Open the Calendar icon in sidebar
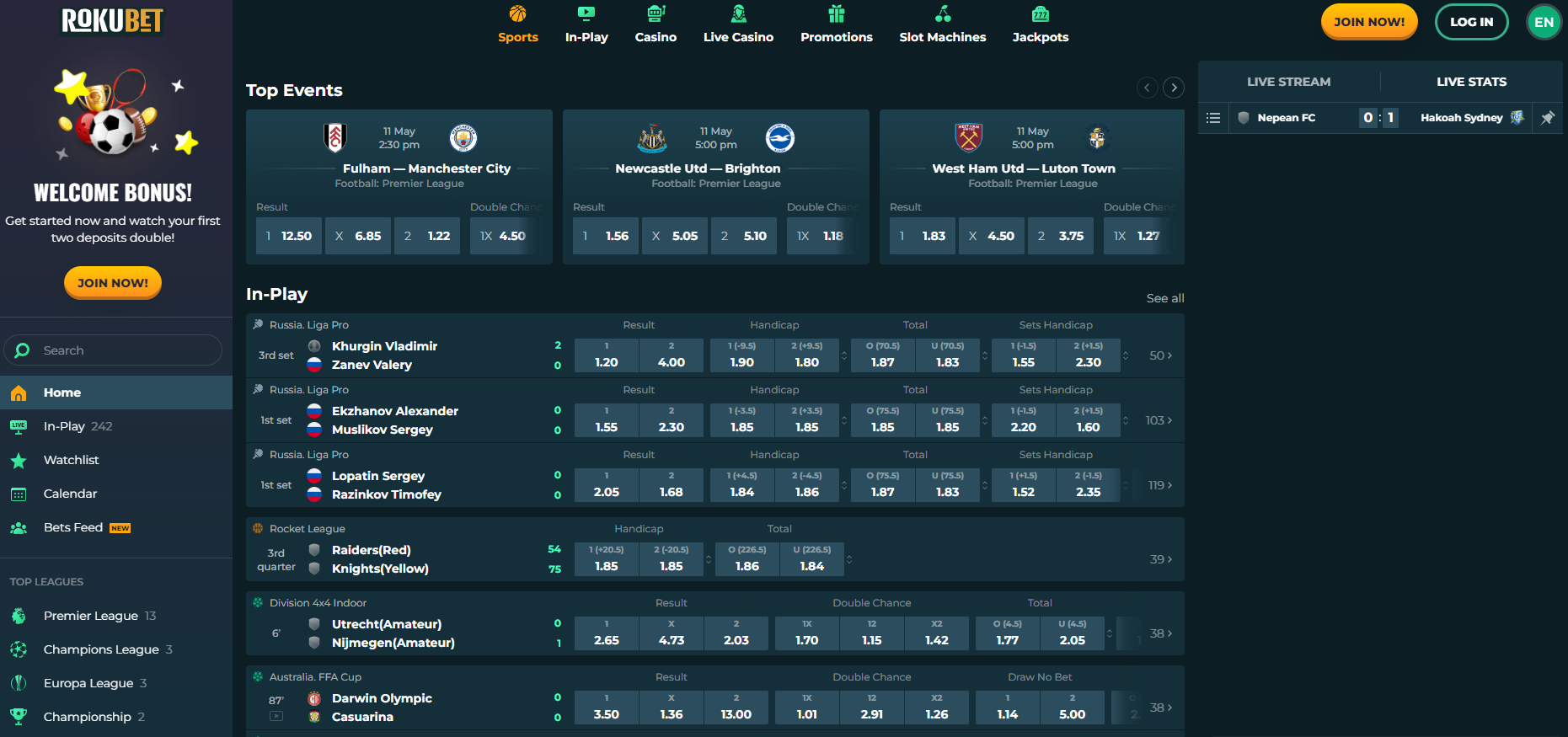 pyautogui.click(x=19, y=494)
